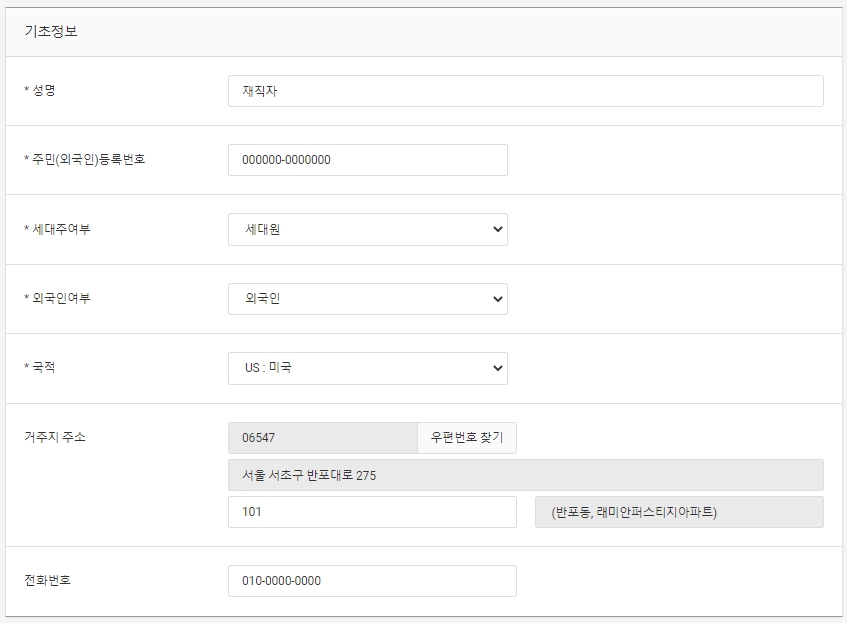The width and height of the screenshot is (847, 623).
Task: Click the chevron arrow of 외국인여부 select
Action: coord(498,299)
